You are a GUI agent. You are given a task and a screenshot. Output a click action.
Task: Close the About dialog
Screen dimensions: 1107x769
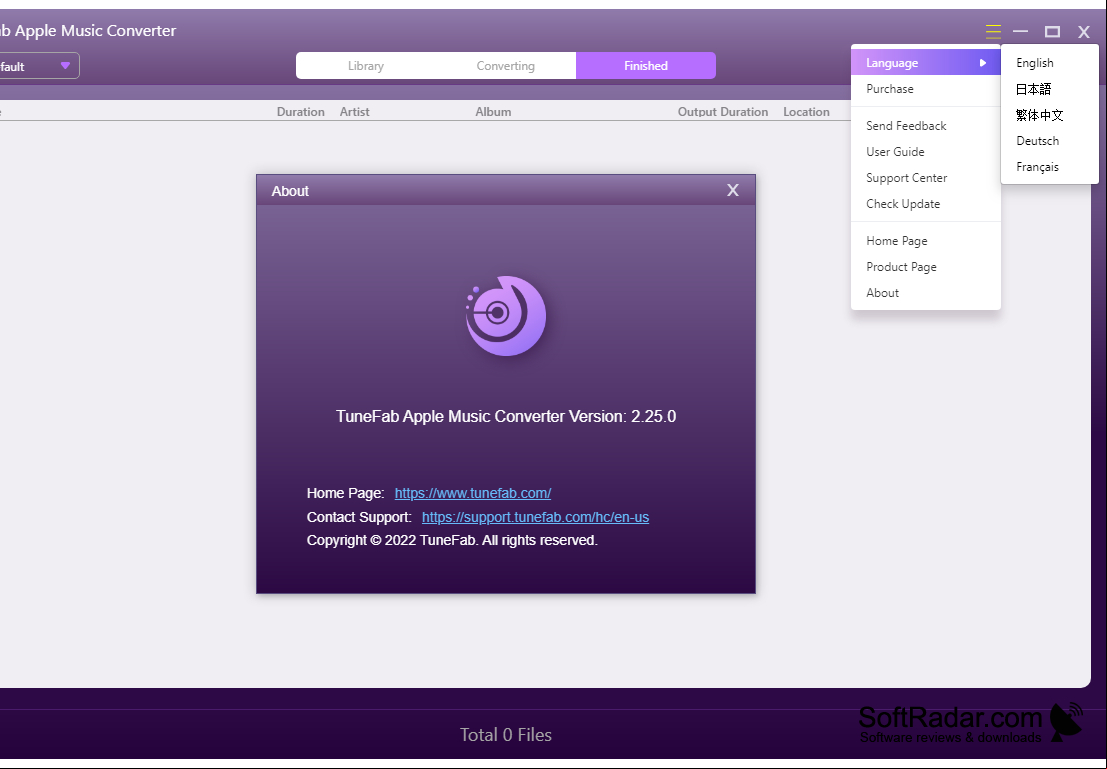733,190
